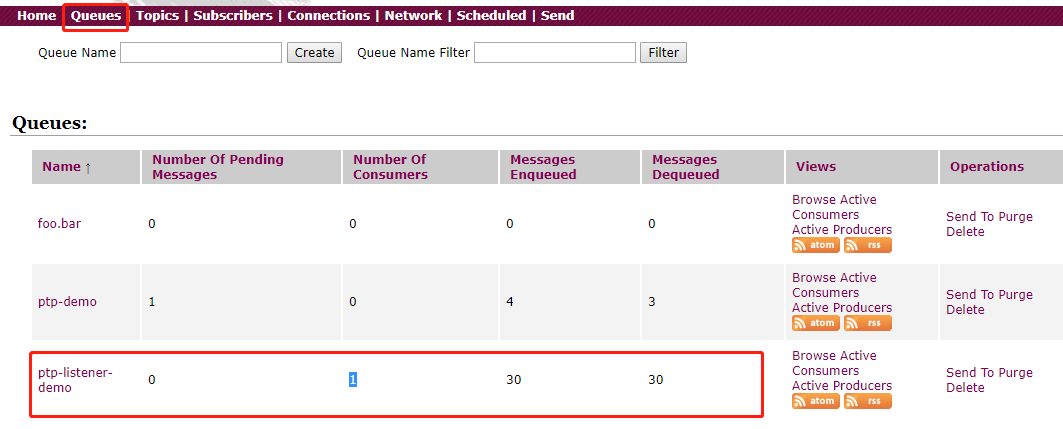Open the atom feed for foo.bar

point(815,245)
